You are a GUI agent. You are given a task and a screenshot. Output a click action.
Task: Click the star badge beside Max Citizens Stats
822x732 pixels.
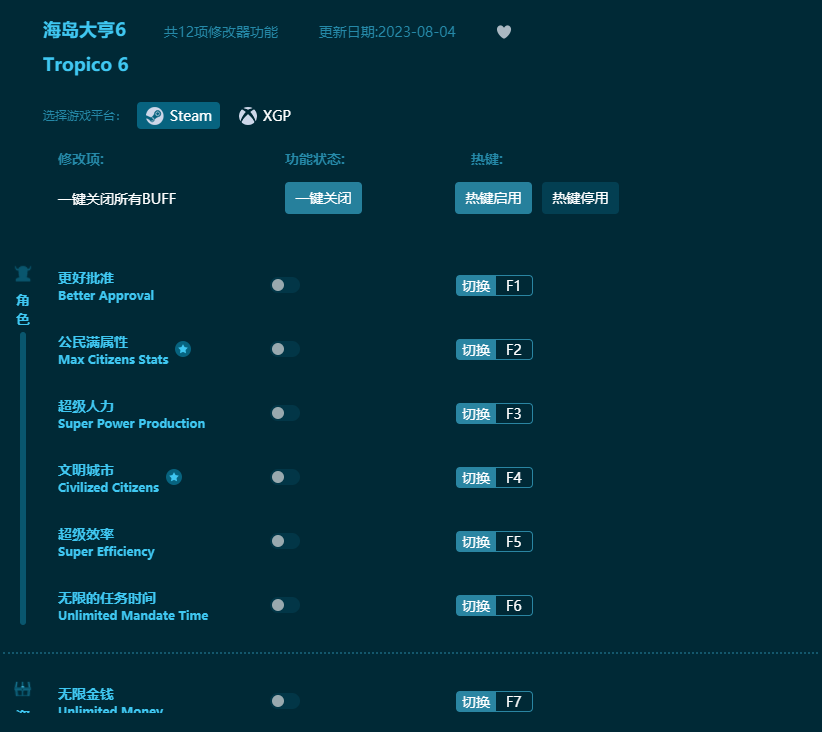pos(183,349)
